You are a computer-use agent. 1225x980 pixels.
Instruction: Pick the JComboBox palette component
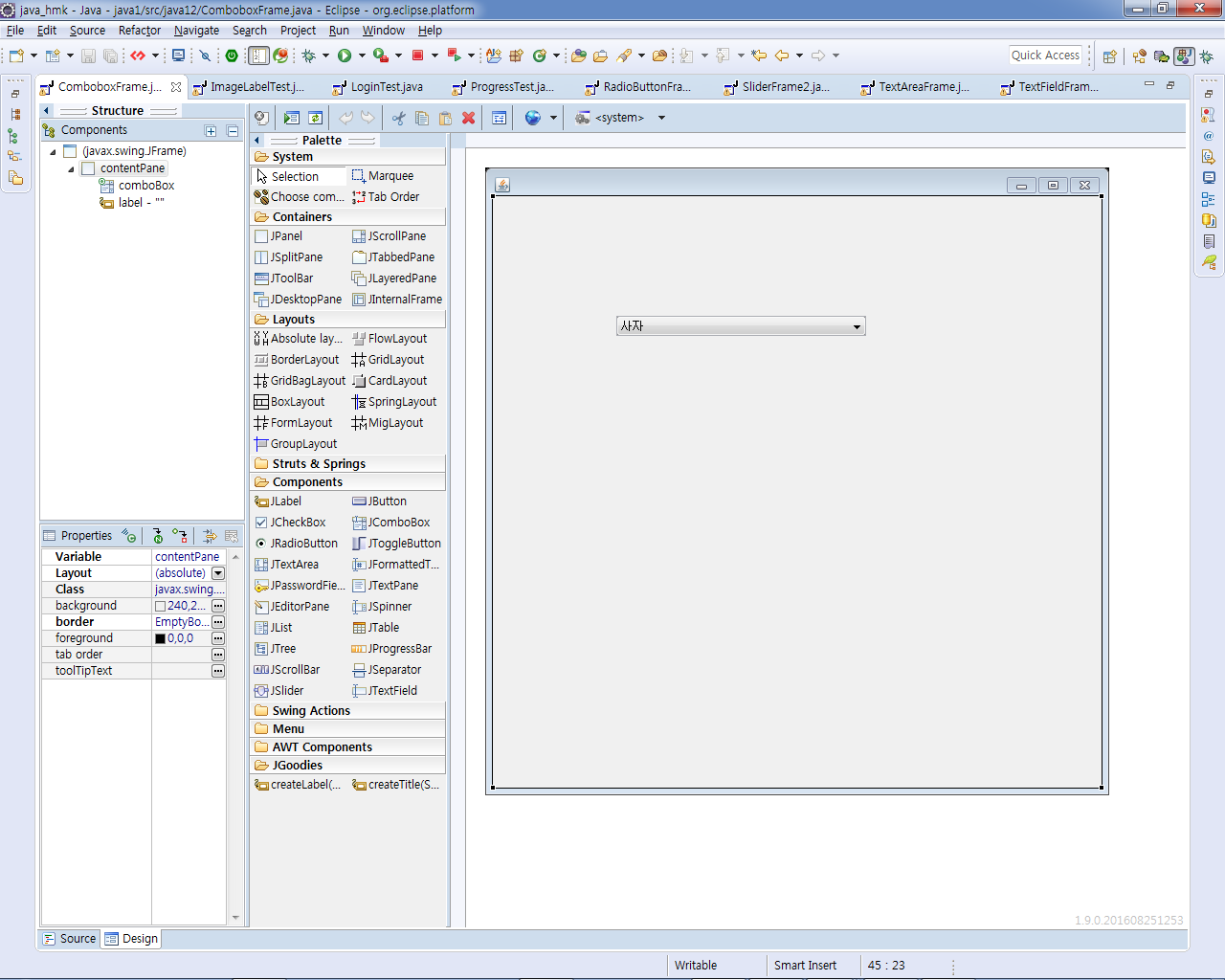[x=391, y=523]
